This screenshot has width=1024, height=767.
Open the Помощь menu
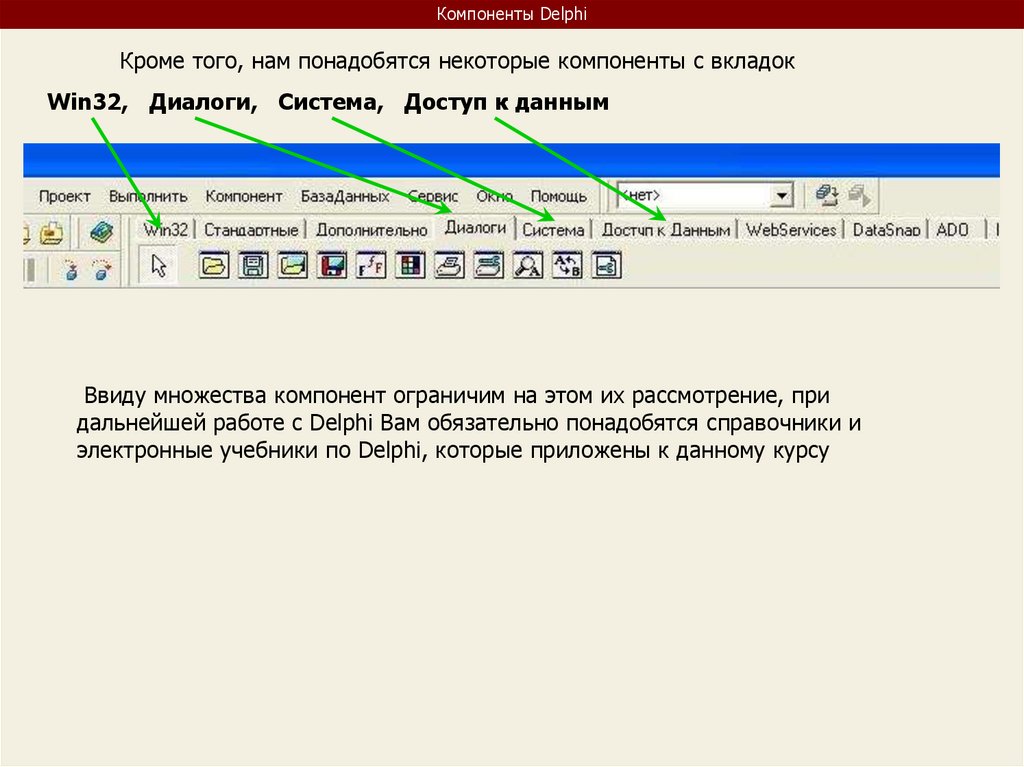558,196
